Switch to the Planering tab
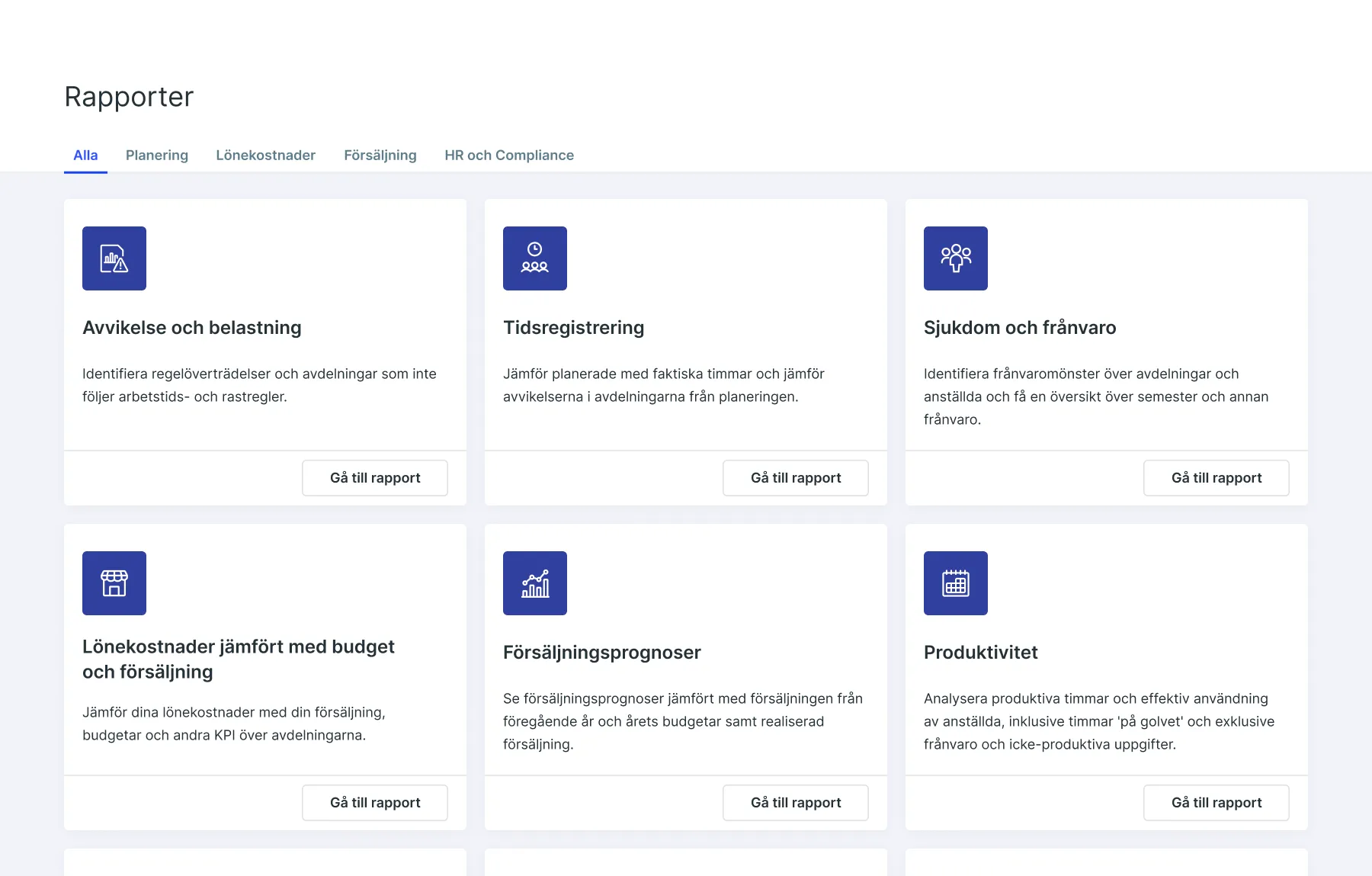The height and width of the screenshot is (876, 1372). point(157,156)
